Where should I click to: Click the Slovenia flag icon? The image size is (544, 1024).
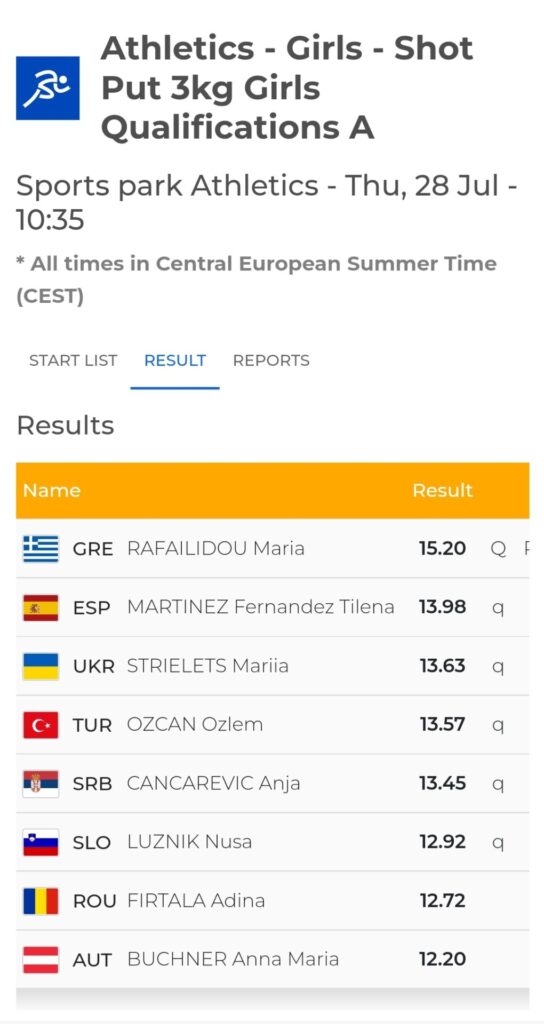[x=41, y=842]
